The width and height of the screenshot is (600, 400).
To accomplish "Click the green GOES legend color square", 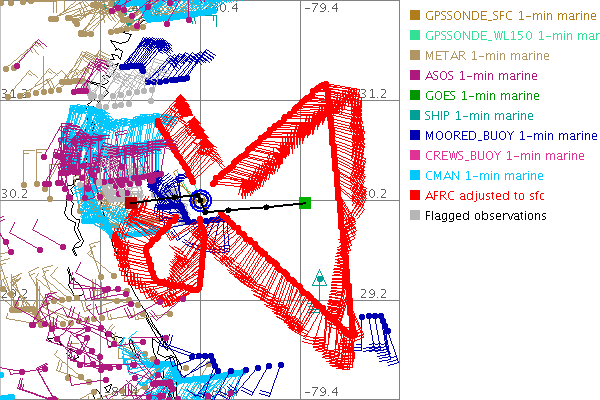I will pos(415,95).
